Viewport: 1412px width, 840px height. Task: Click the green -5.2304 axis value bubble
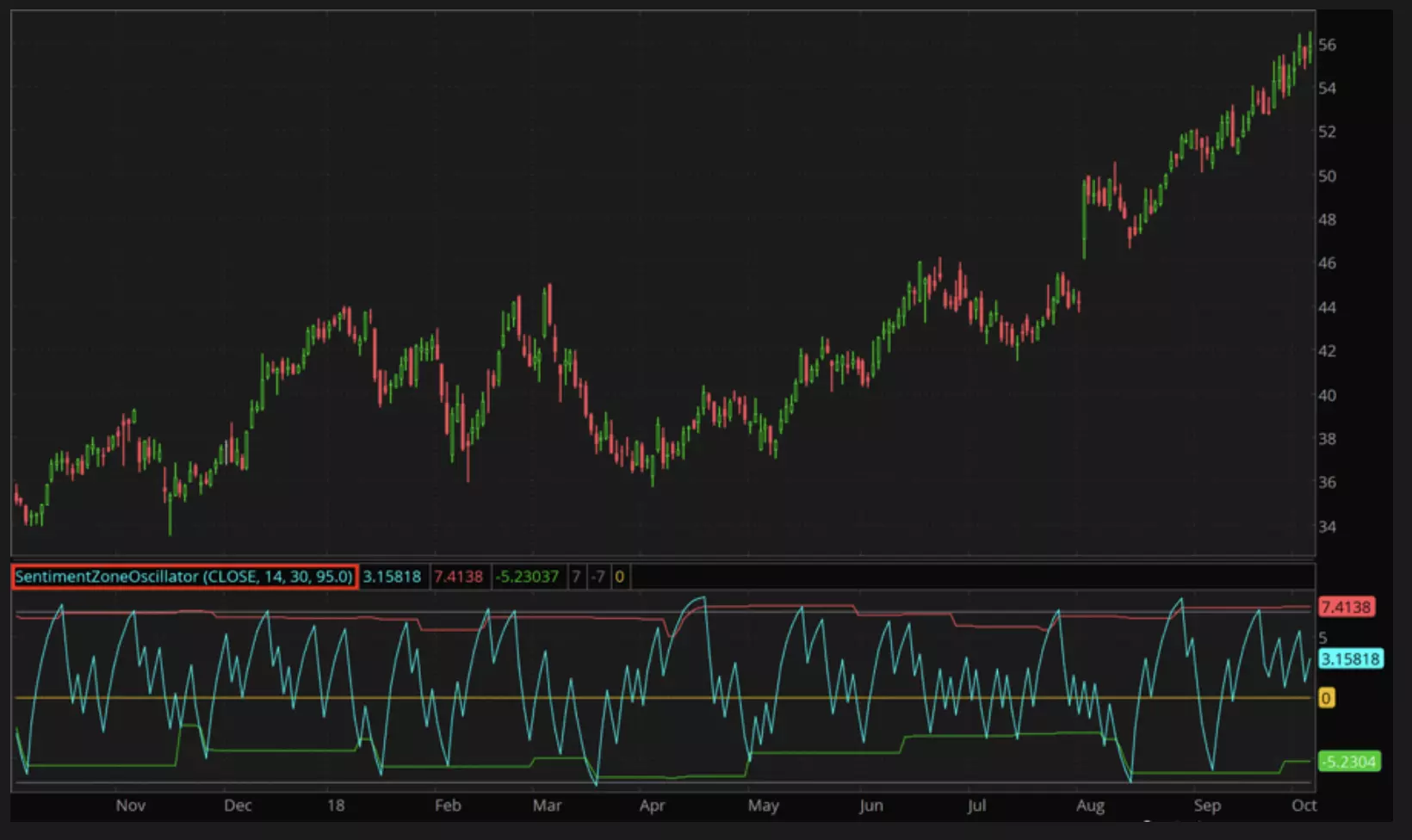click(1348, 762)
